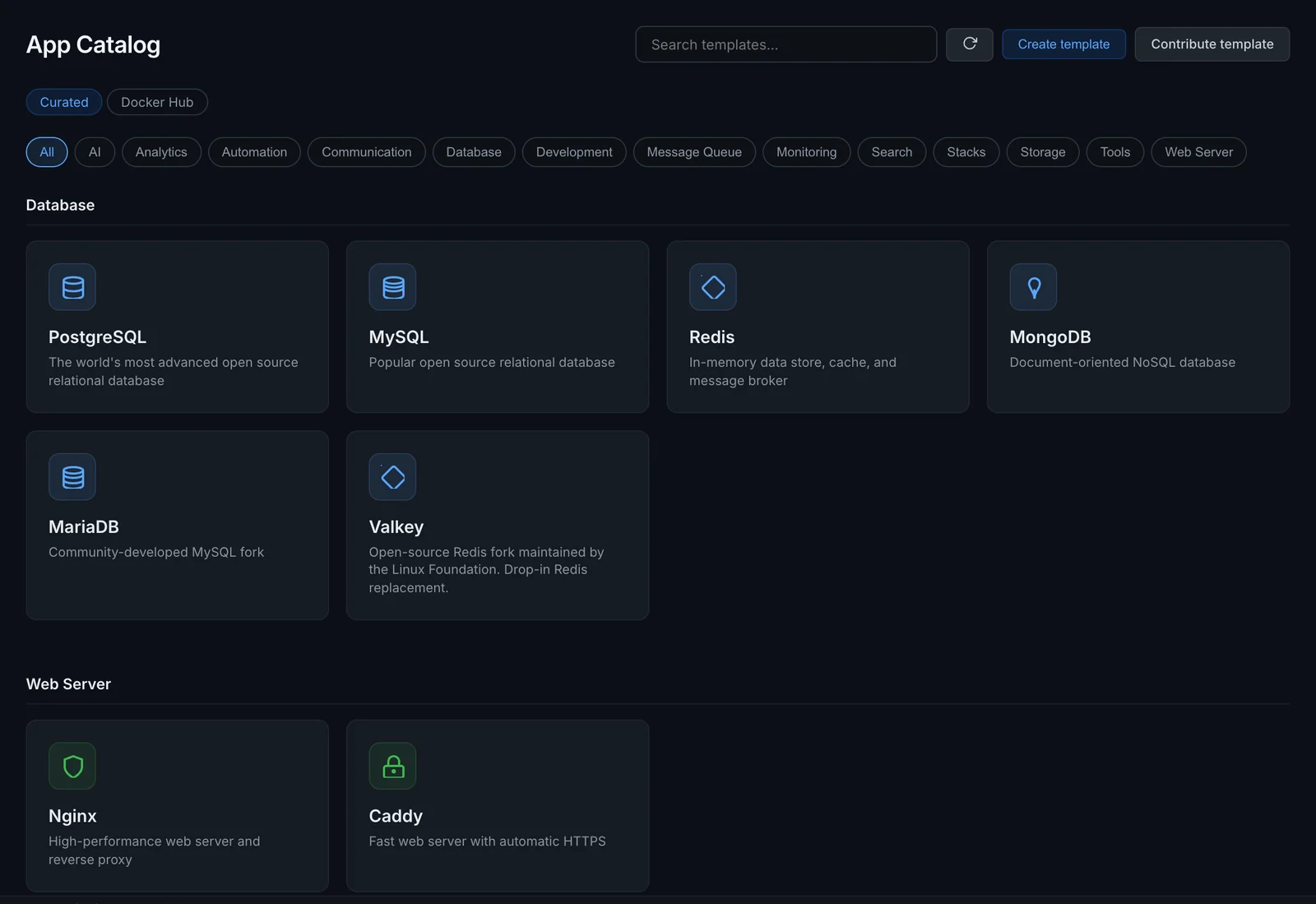1316x904 pixels.
Task: Click the MySQL database icon
Action: (x=392, y=287)
